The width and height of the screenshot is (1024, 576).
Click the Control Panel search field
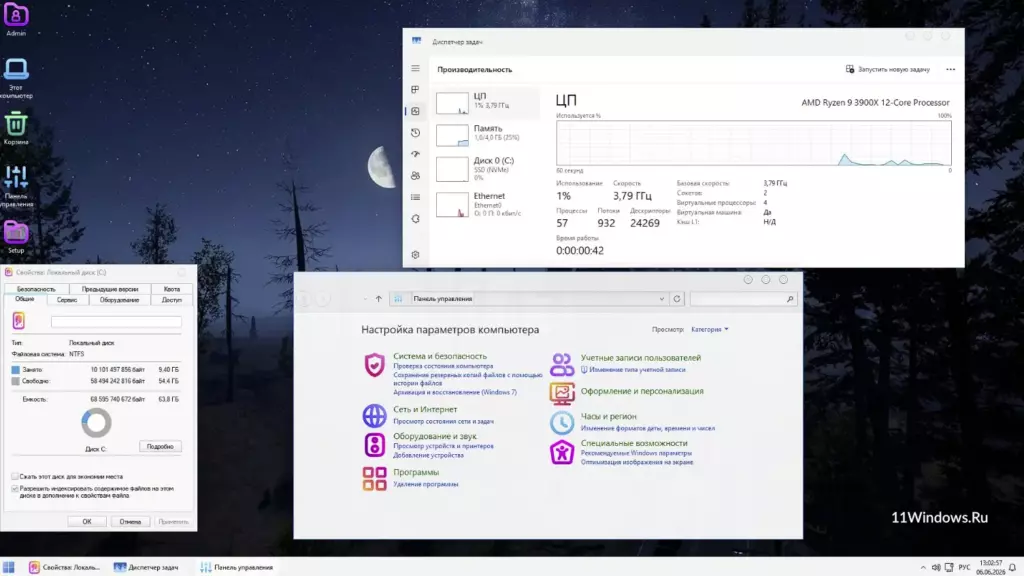pyautogui.click(x=743, y=298)
